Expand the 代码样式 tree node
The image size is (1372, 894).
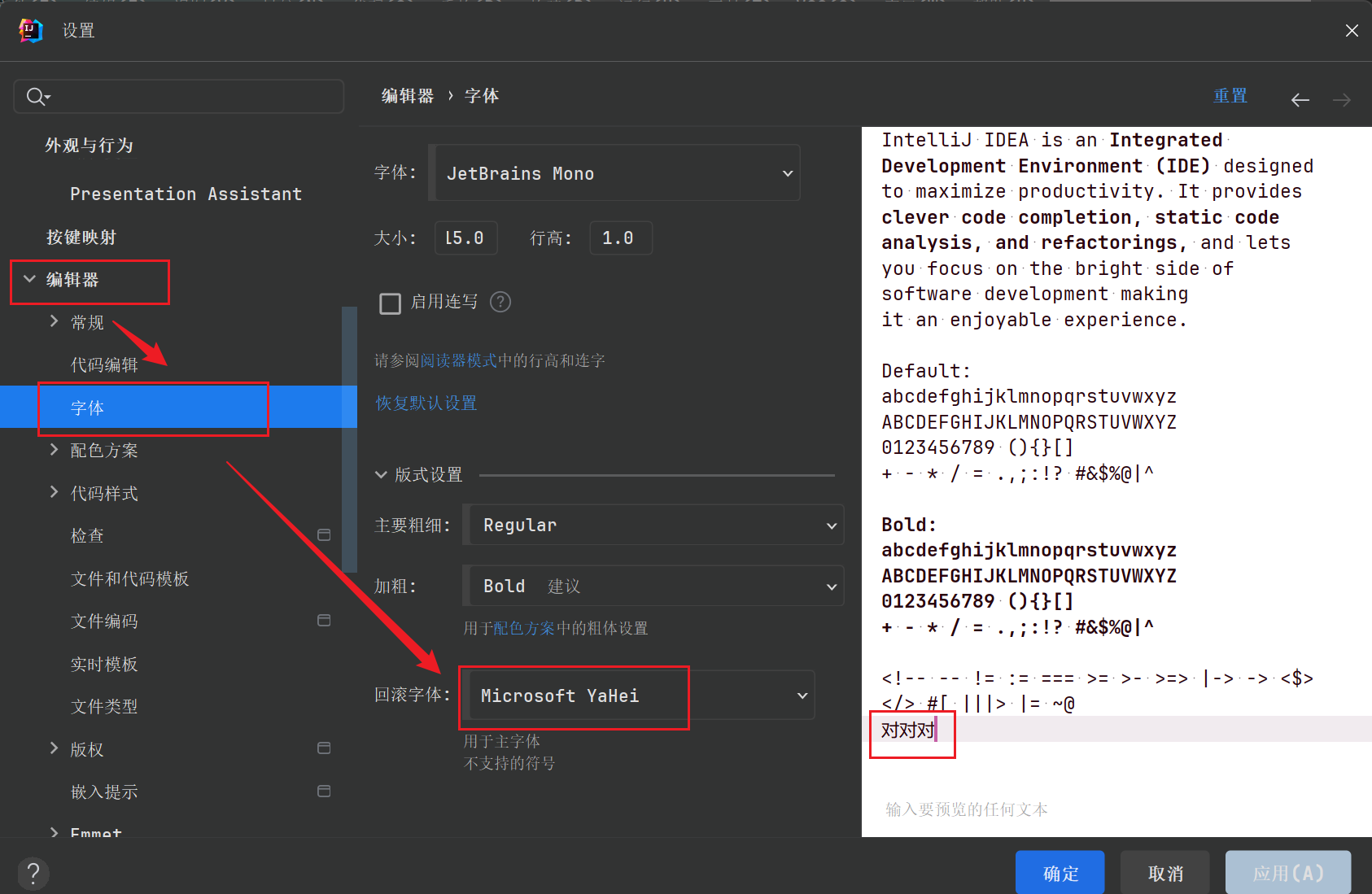tap(54, 492)
